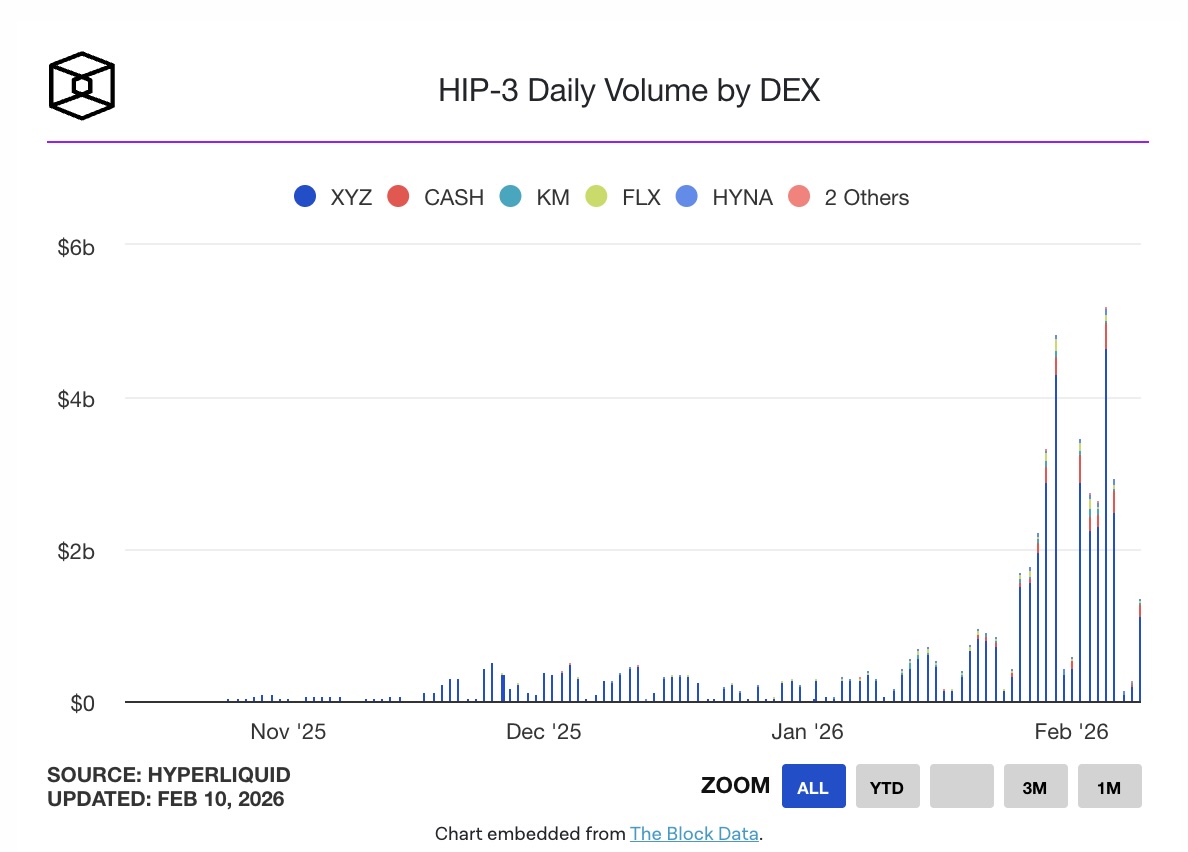Click the $4b y-axis label
This screenshot has height=852, width=1188.
[x=77, y=400]
